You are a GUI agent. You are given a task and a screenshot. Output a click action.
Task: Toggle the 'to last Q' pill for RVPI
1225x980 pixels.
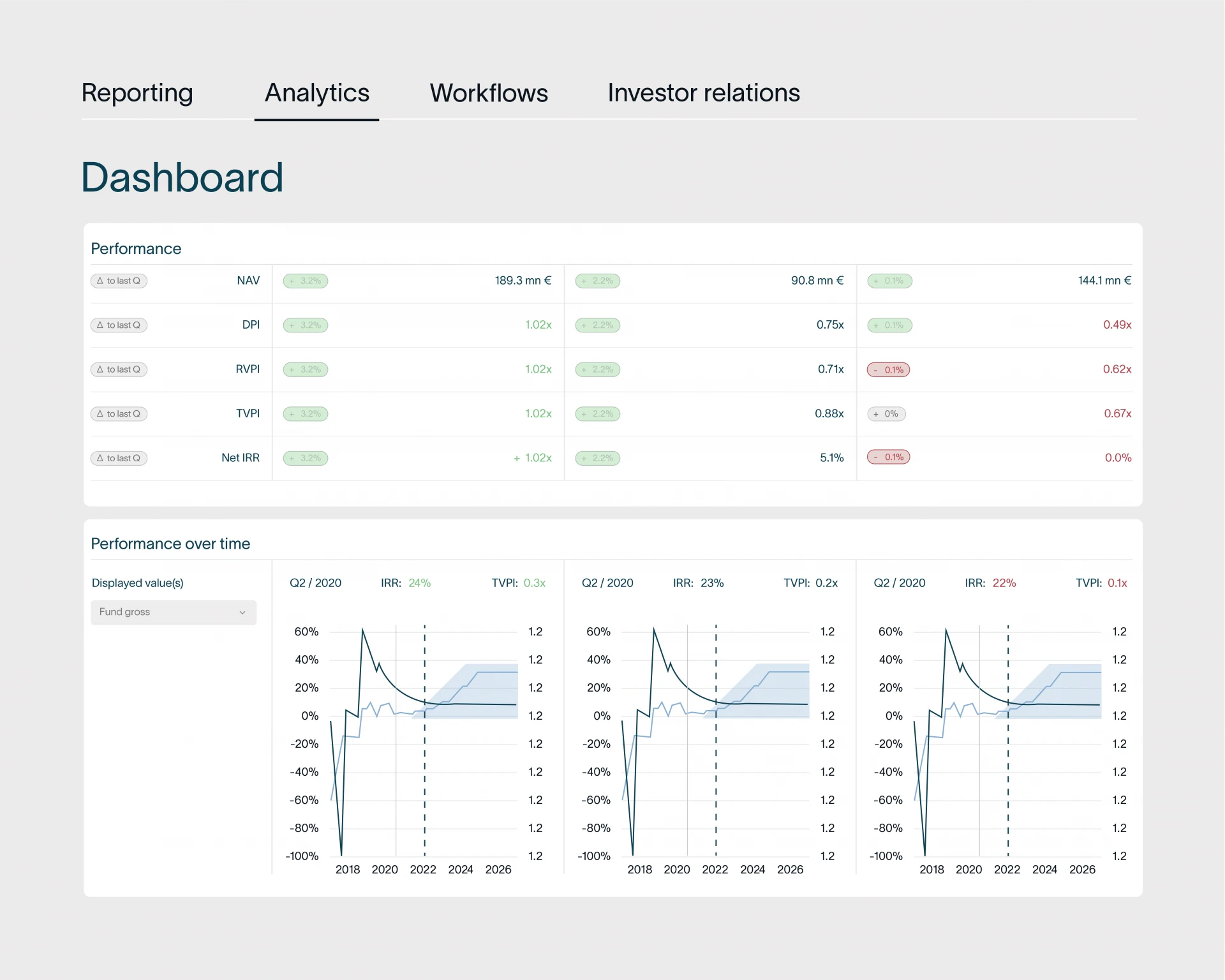(x=119, y=369)
